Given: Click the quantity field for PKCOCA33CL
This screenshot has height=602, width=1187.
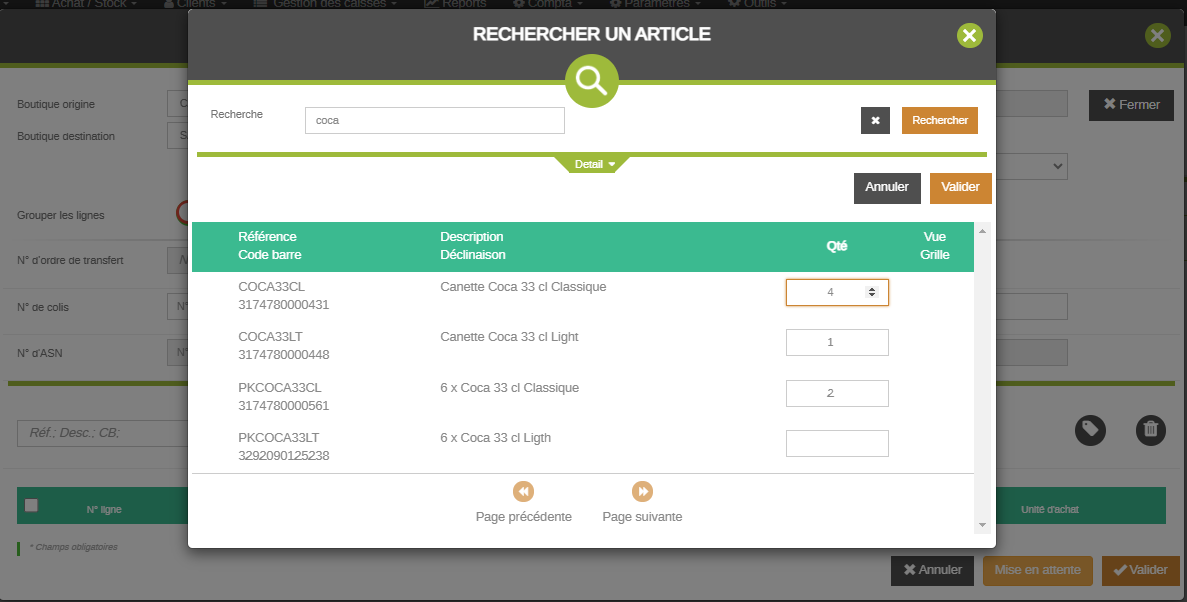Looking at the screenshot, I should coord(837,393).
